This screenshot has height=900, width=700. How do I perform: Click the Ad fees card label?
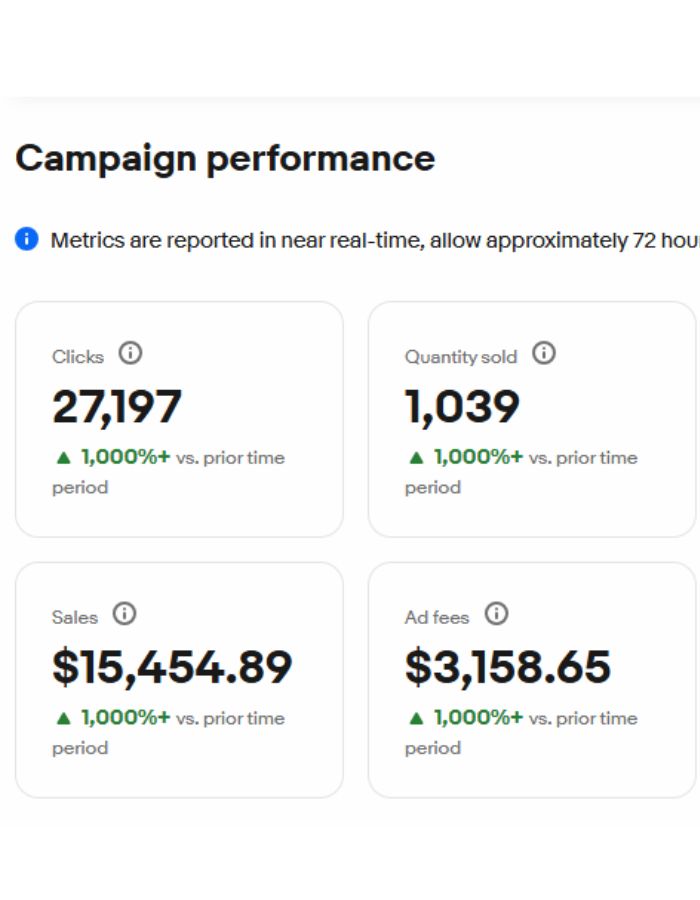coord(437,618)
